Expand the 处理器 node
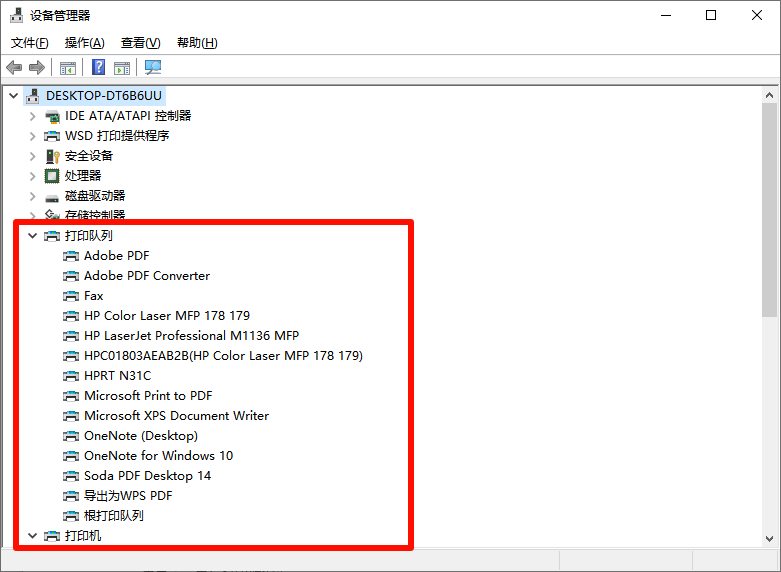The width and height of the screenshot is (781, 572). [x=32, y=176]
